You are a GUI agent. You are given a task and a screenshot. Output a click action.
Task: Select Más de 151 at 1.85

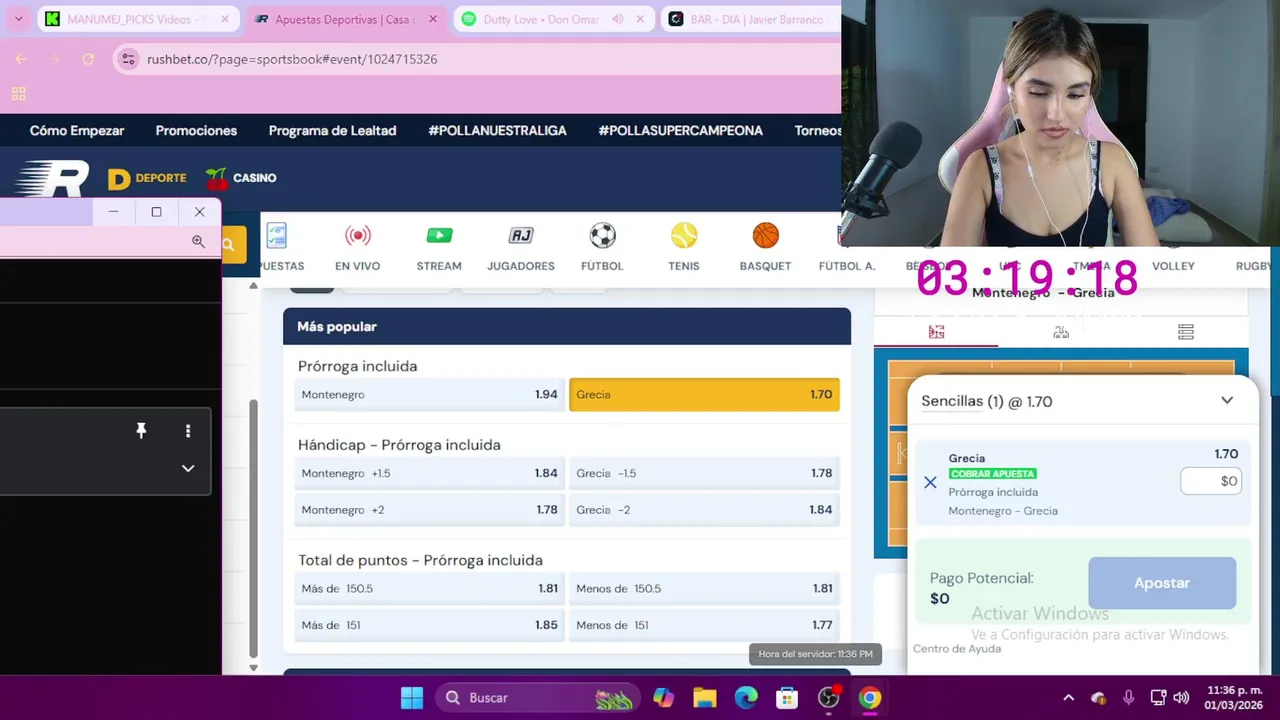coord(428,625)
